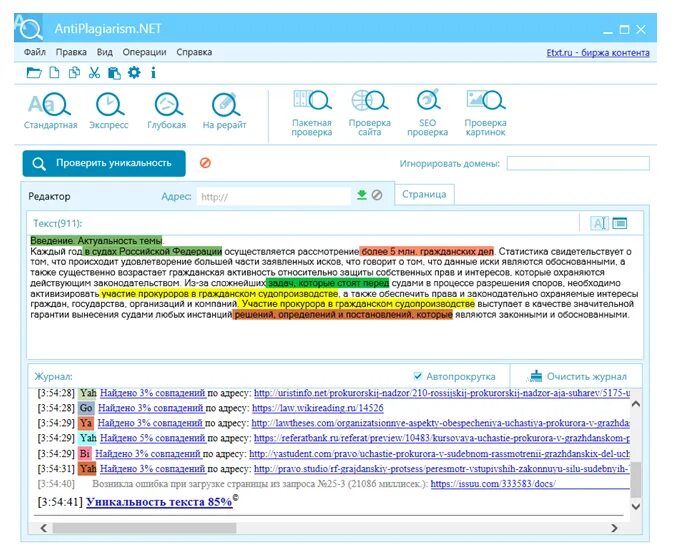691x556 pixels.
Task: Click yellow highlighted 'Участие прокурора в гражданском судопроизводстве'
Action: (x=357, y=304)
